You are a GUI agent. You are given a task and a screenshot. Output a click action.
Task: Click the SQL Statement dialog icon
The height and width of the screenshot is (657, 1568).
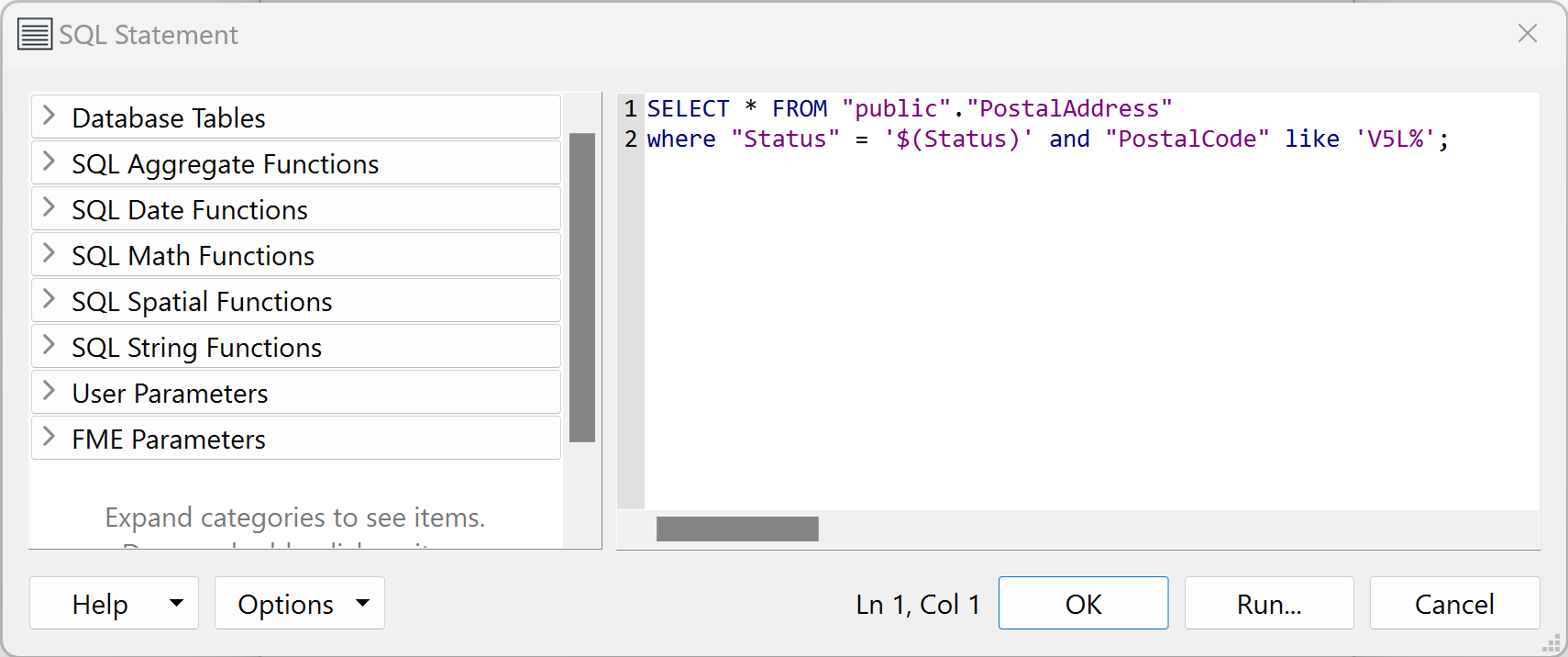click(34, 34)
